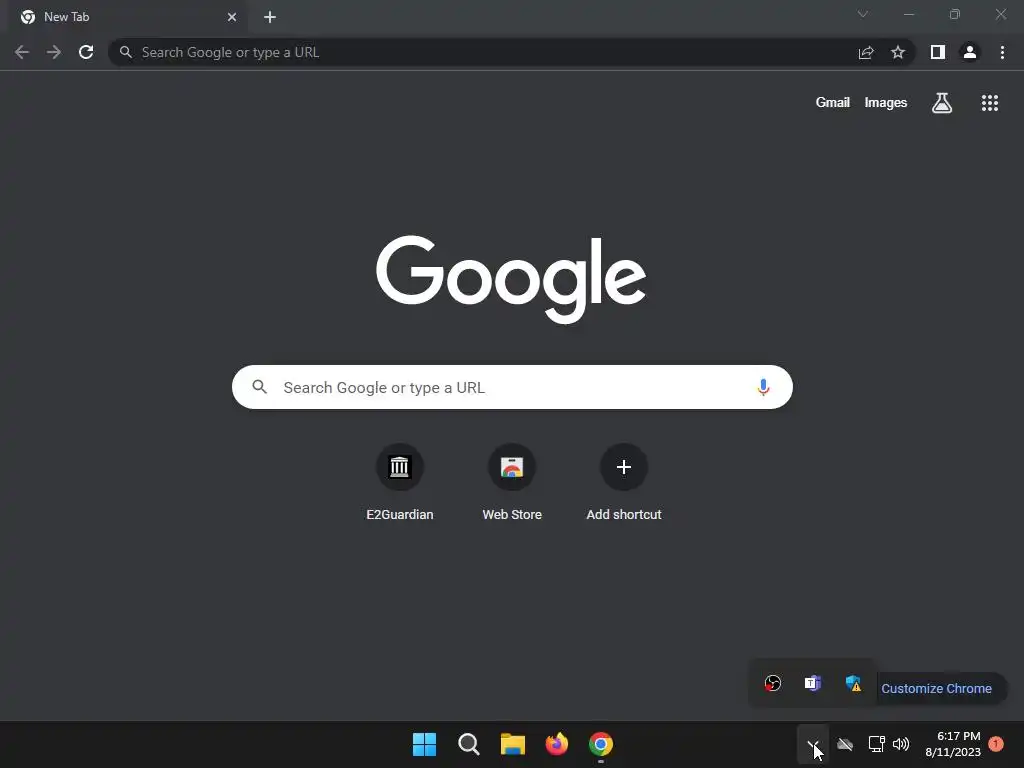This screenshot has width=1024, height=768.
Task: Open the tab search chevron in title bar
Action: pyautogui.click(x=863, y=14)
